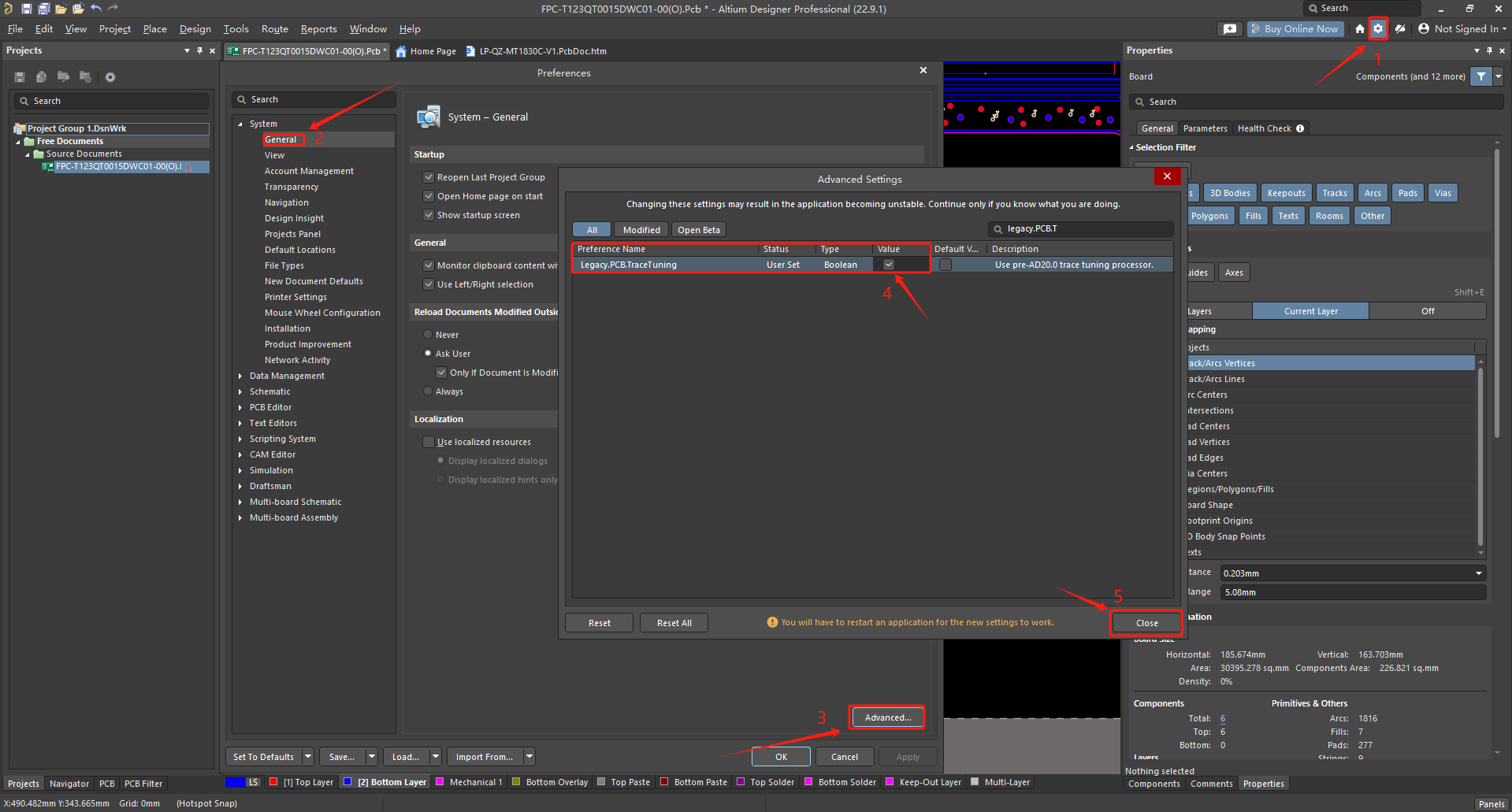Image resolution: width=1512 pixels, height=812 pixels.
Task: Click the Projects panel folder search icon
Action: [x=63, y=77]
